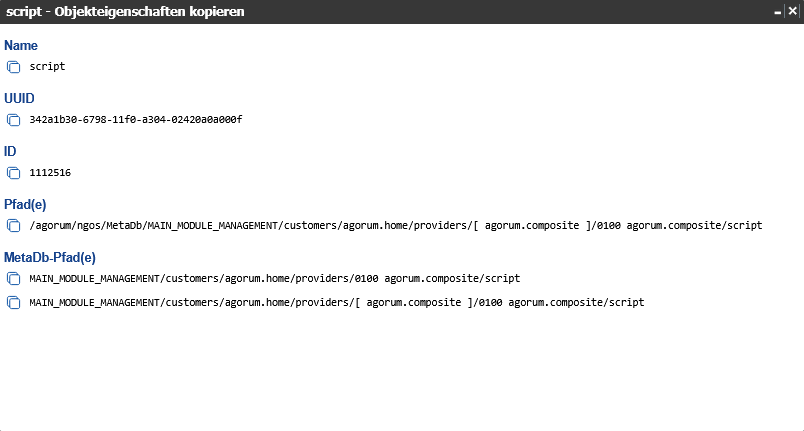Click copy icon for the /agorum/ngos path

[x=13, y=226]
